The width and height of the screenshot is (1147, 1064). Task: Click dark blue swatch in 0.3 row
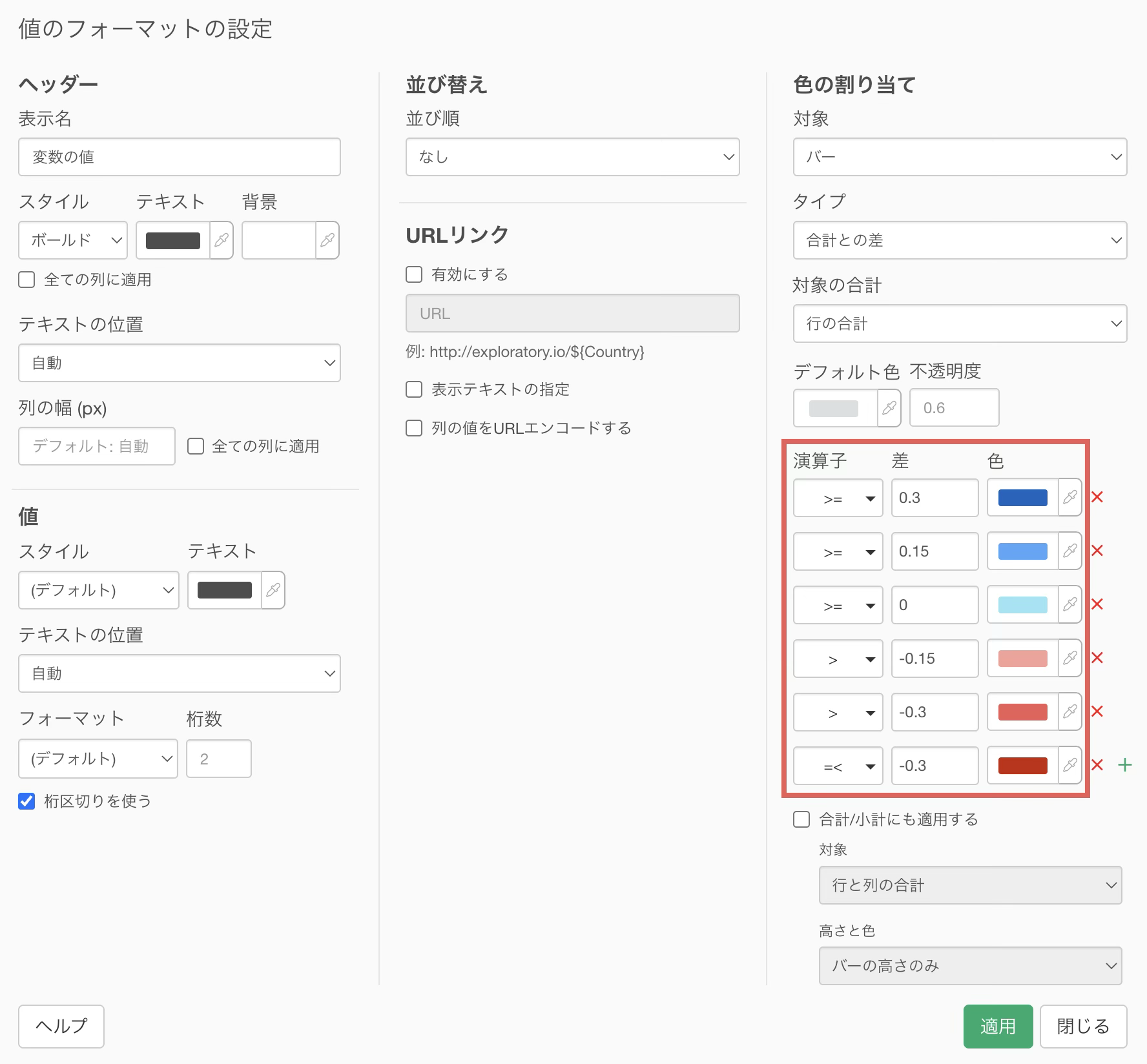pyautogui.click(x=1023, y=497)
